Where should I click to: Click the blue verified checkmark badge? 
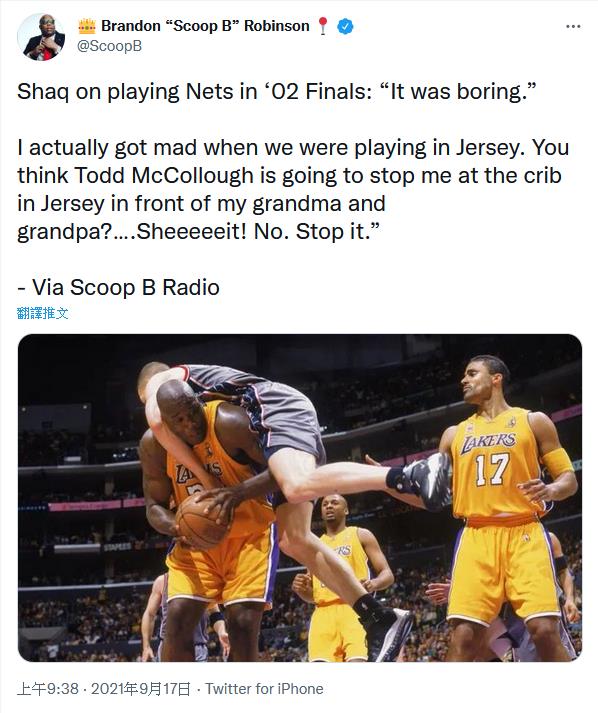pyautogui.click(x=345, y=26)
